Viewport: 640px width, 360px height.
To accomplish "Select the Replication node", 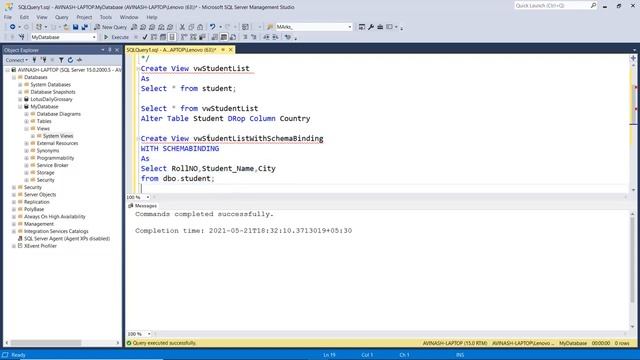I will [x=36, y=202].
